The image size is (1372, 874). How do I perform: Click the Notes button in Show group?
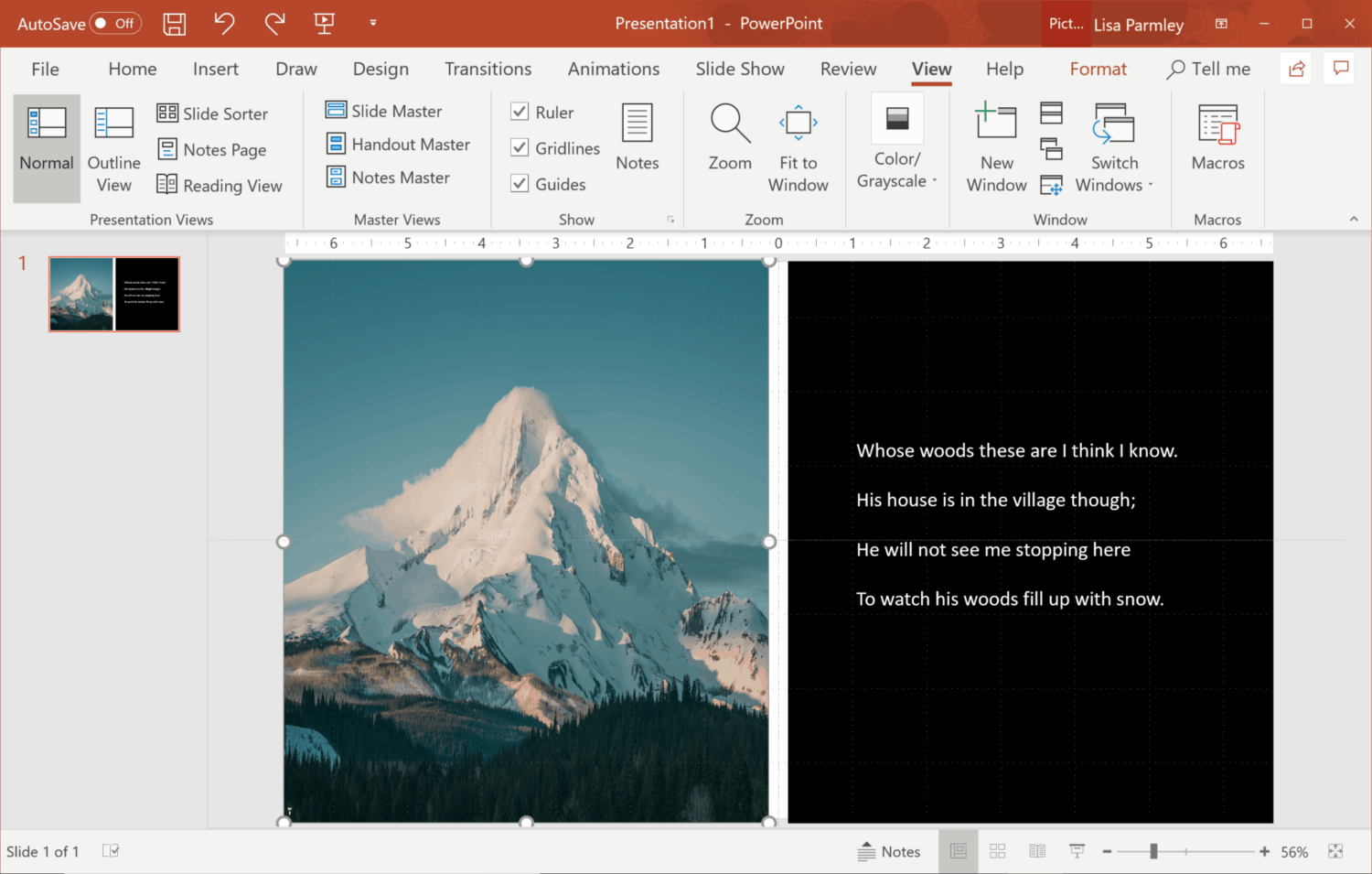pyautogui.click(x=638, y=137)
